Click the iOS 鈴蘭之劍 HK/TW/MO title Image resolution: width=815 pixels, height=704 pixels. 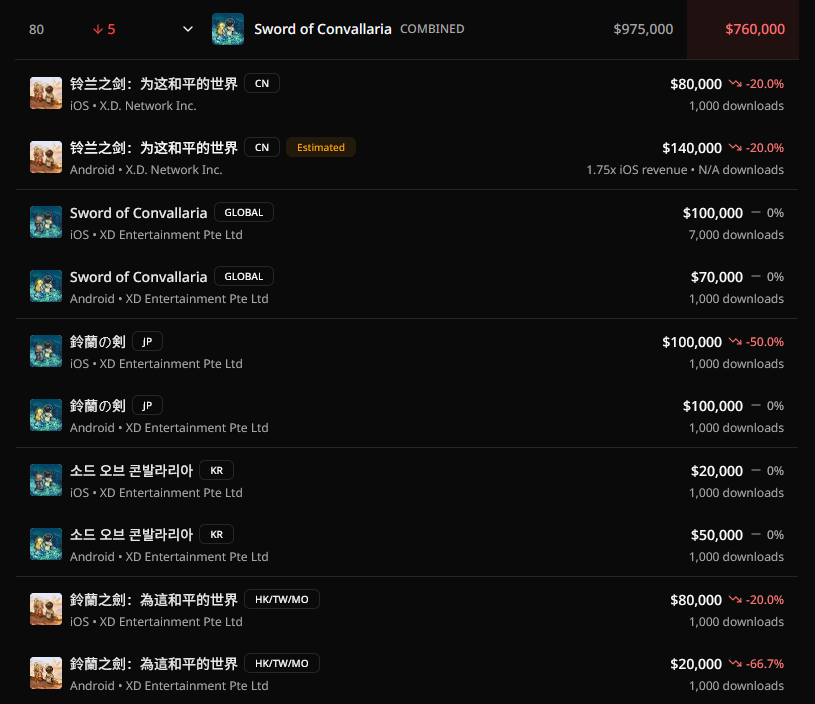click(153, 599)
